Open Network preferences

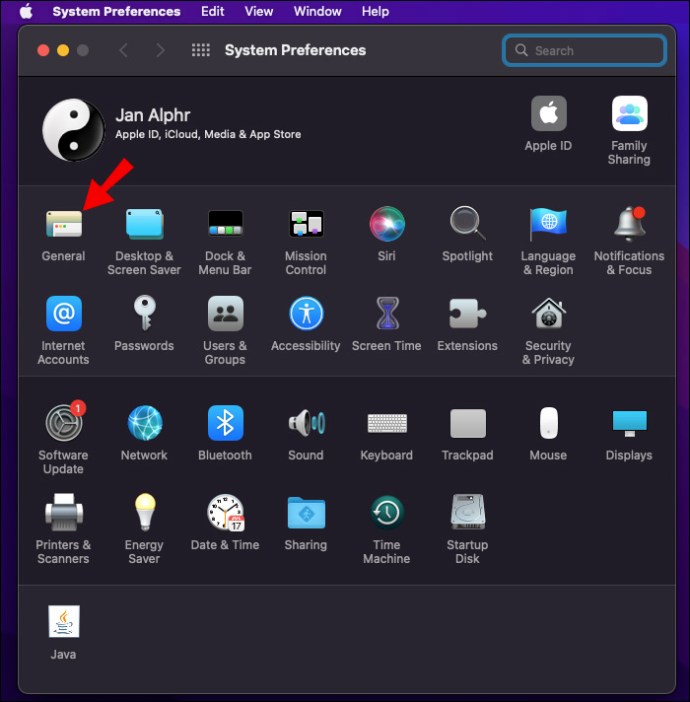(144, 423)
